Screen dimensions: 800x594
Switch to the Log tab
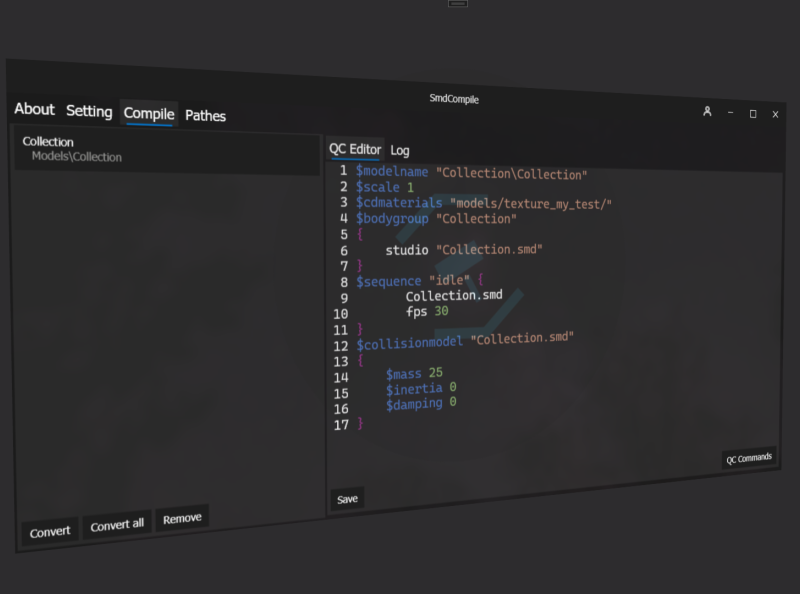coord(400,151)
